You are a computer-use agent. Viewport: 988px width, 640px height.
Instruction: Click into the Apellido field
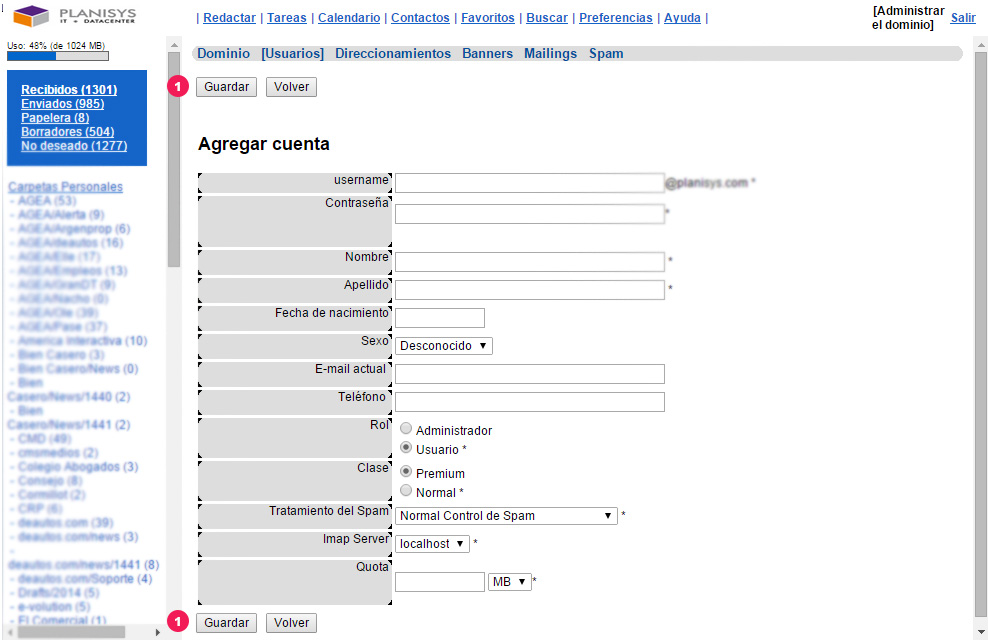click(529, 290)
